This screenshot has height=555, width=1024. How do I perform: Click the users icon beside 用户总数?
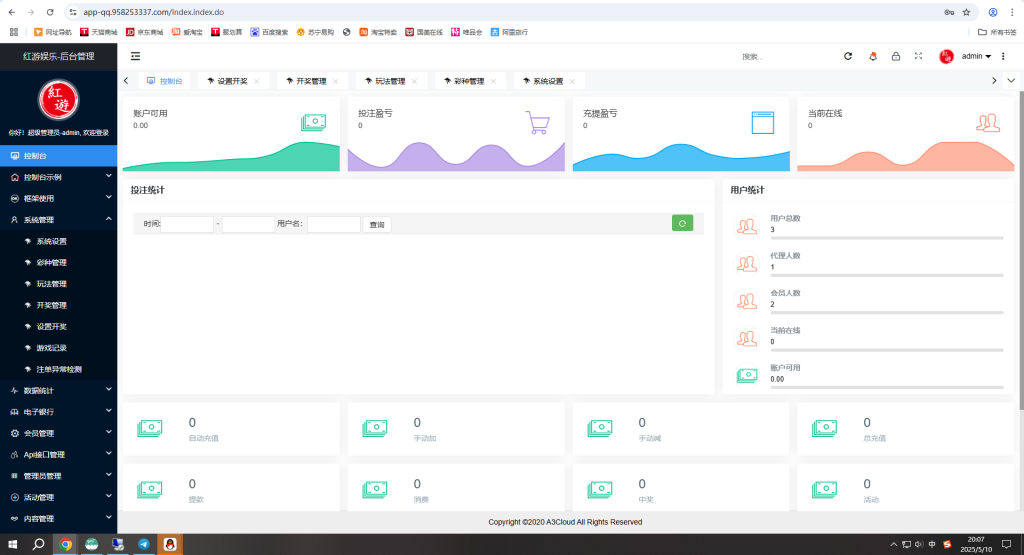click(747, 226)
